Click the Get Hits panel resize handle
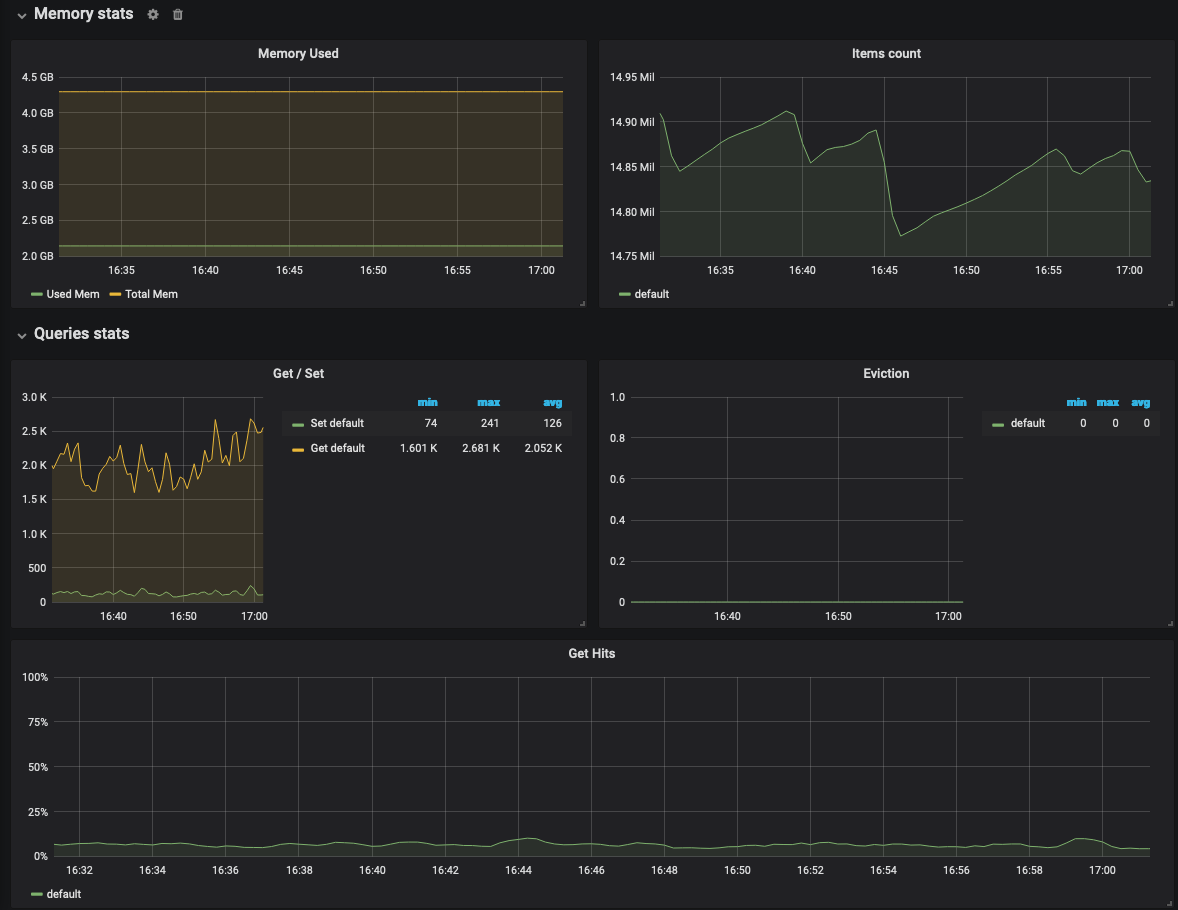Image resolution: width=1178 pixels, height=910 pixels. point(1170,903)
